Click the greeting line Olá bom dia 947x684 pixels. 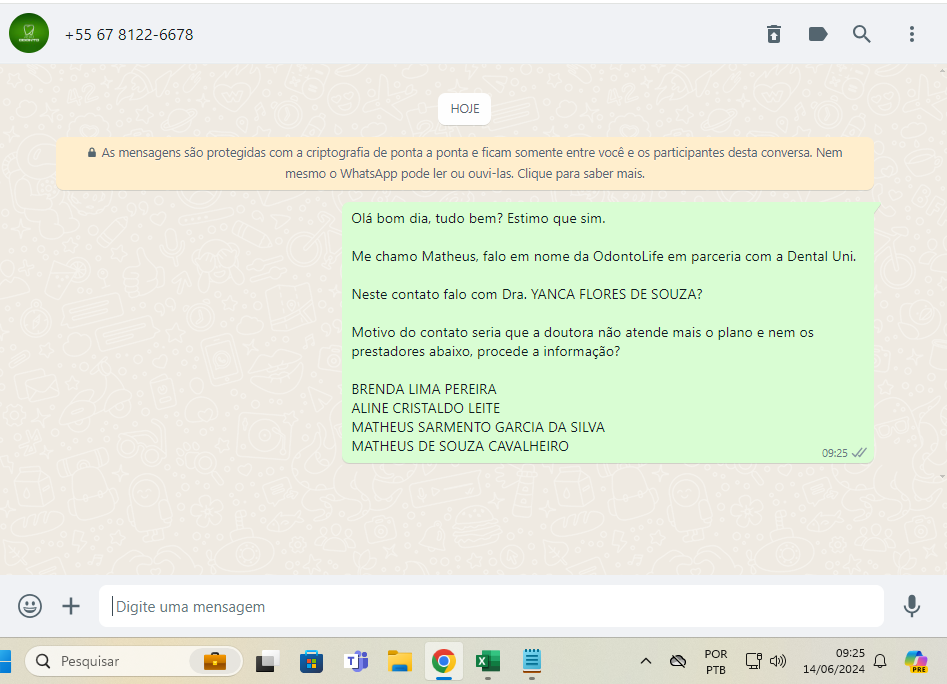pyautogui.click(x=478, y=219)
